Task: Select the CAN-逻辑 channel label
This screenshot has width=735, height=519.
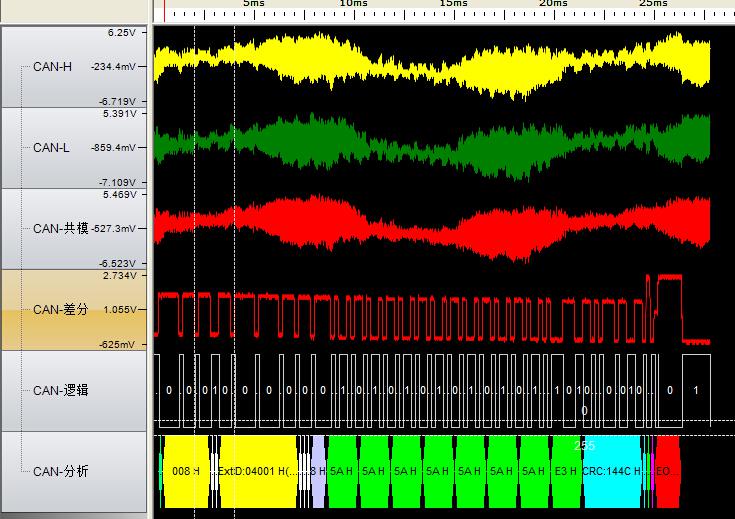Action: tap(61, 391)
